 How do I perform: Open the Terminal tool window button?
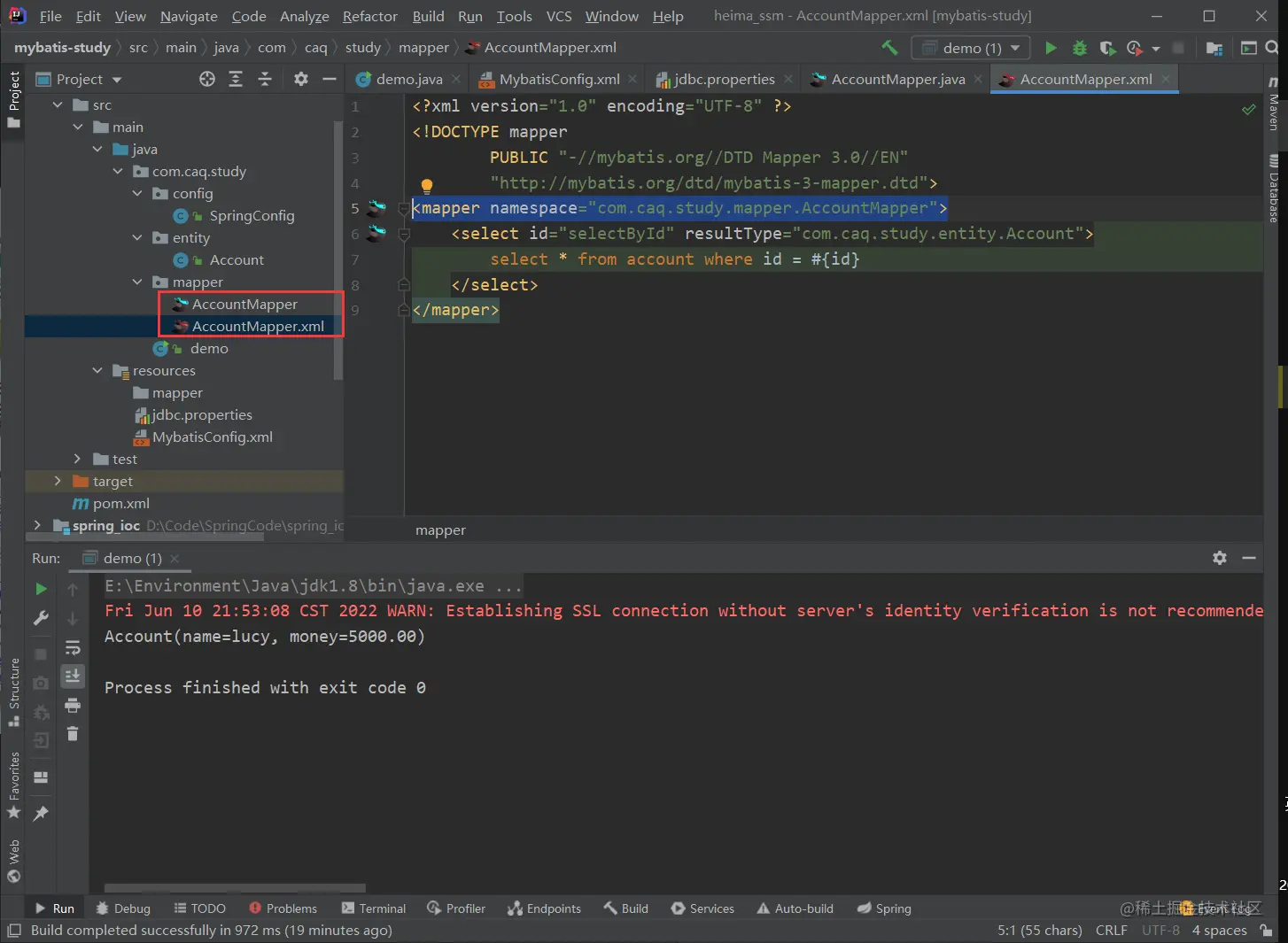pyautogui.click(x=373, y=908)
